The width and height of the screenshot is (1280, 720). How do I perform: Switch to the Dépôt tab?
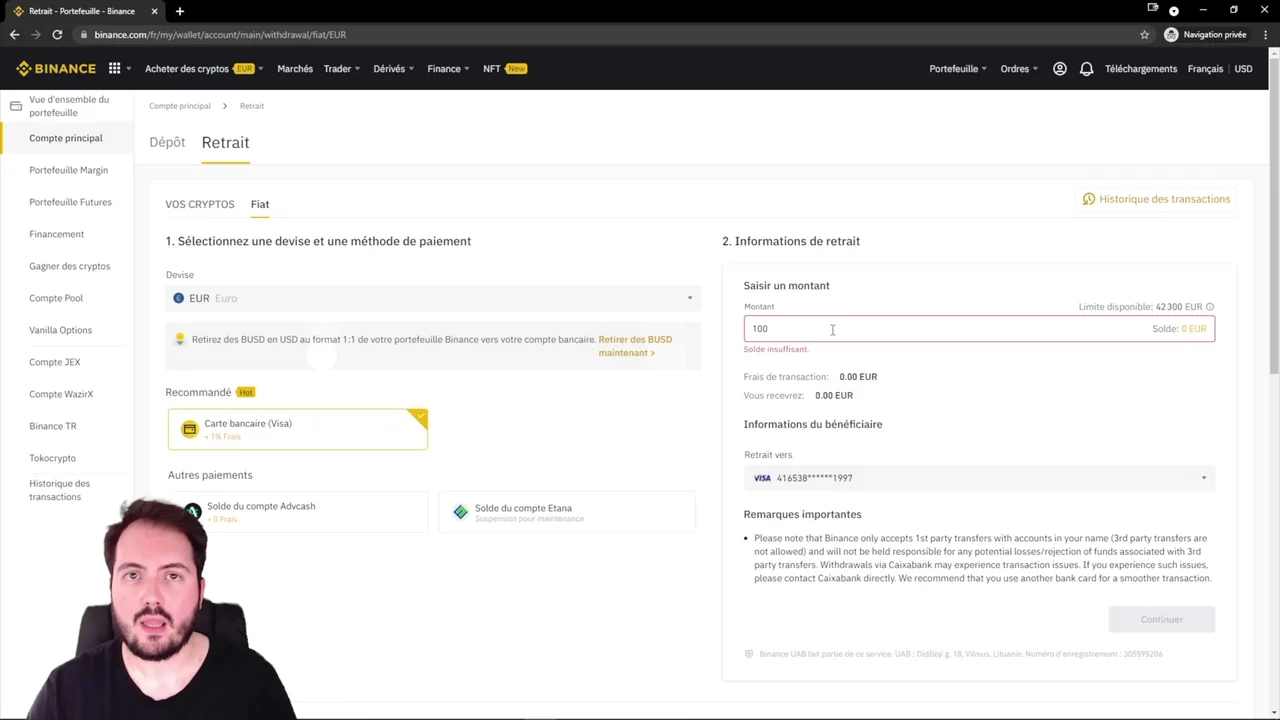pos(167,142)
